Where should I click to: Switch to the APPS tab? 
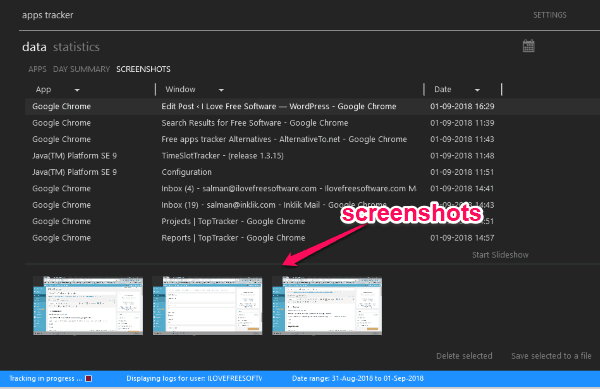coord(37,69)
